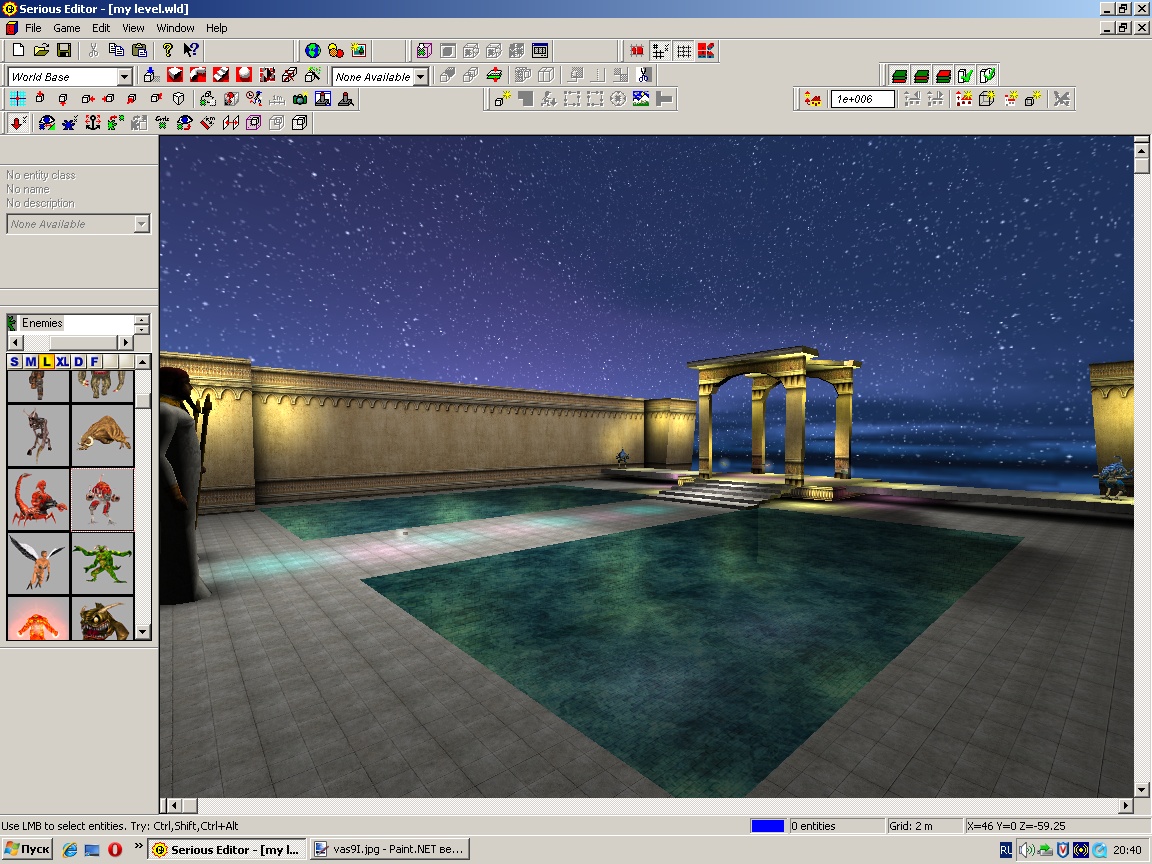
Task: Switch to the Paint.NET vas9I.jpg window
Action: click(x=389, y=849)
